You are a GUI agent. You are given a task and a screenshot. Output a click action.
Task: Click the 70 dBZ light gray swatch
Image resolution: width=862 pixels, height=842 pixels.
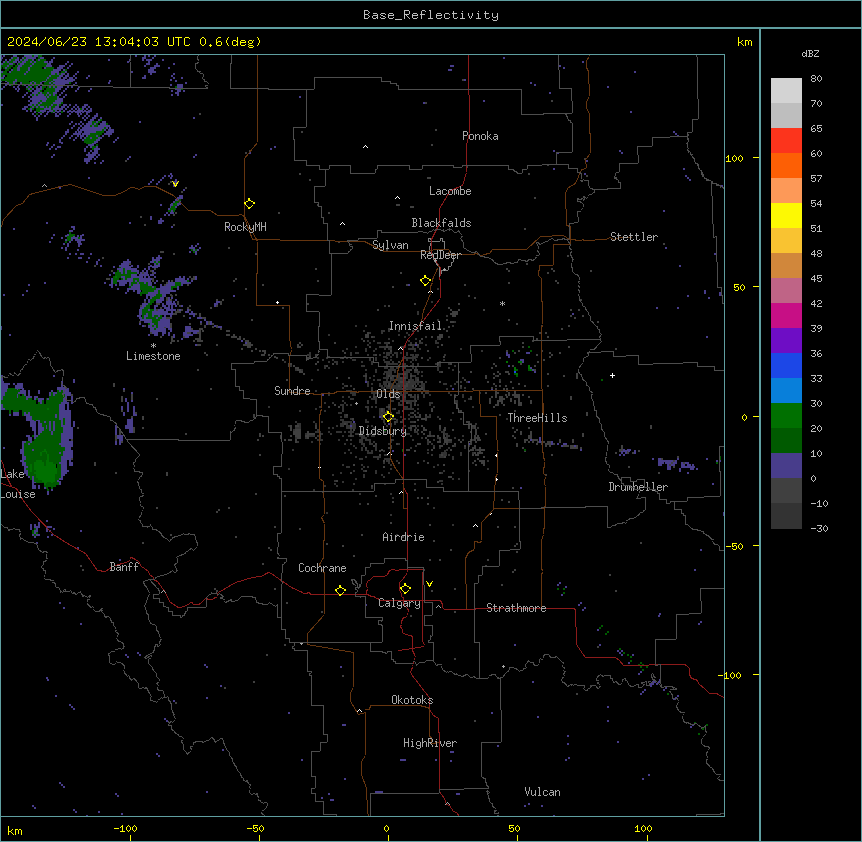pos(786,91)
